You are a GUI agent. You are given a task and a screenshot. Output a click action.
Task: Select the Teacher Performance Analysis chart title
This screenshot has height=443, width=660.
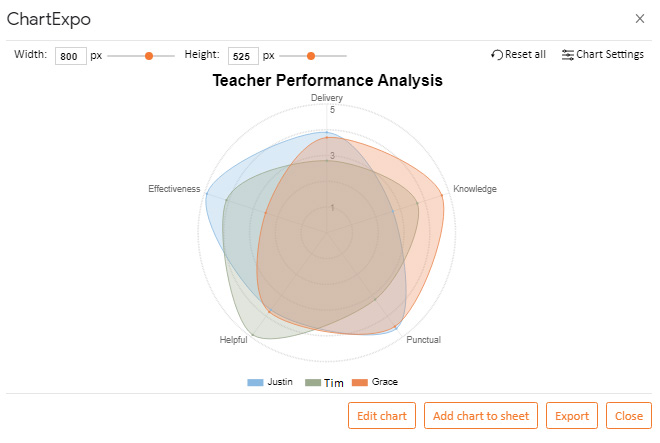(x=327, y=80)
